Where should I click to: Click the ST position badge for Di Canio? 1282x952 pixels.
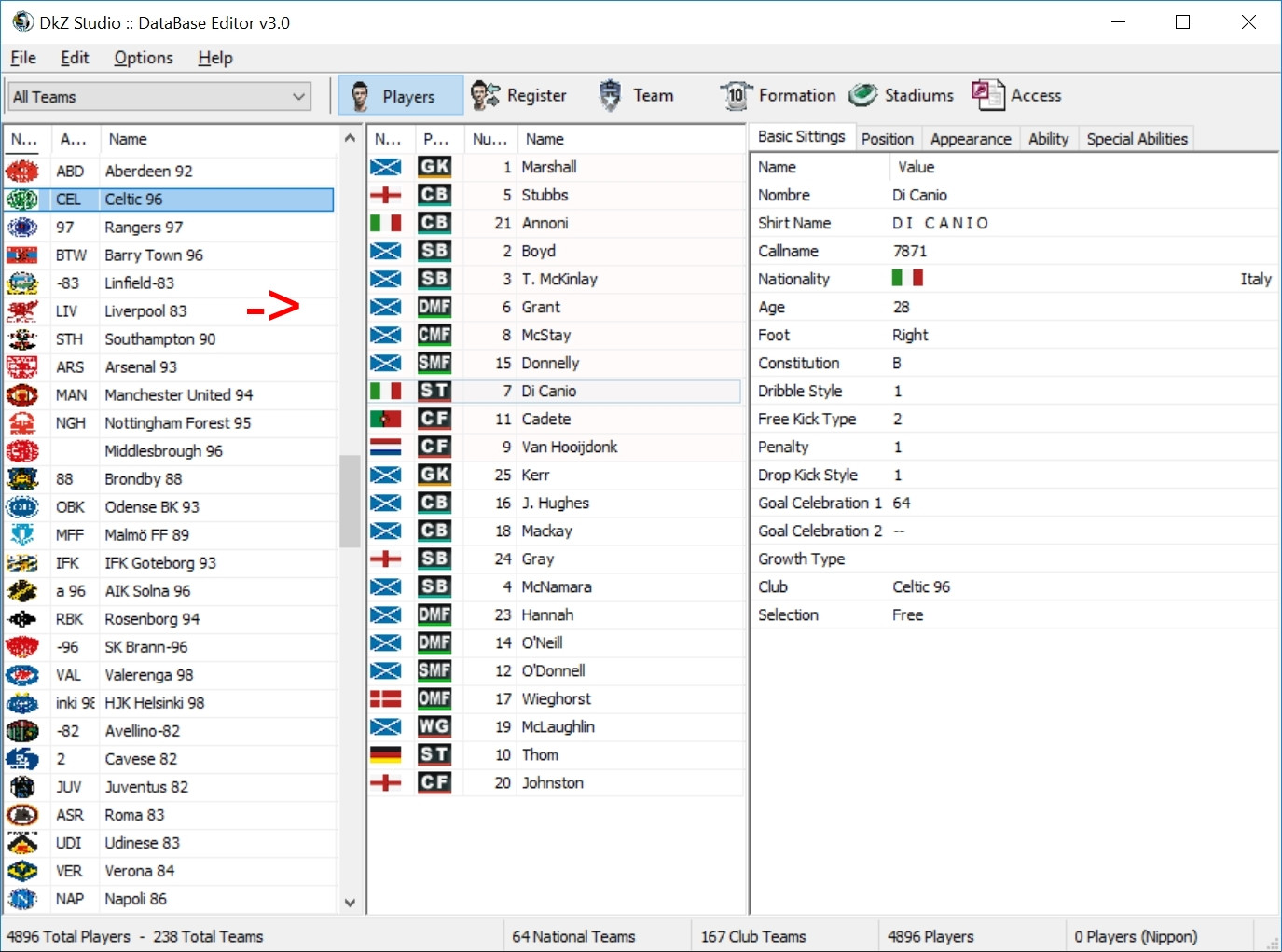[434, 391]
